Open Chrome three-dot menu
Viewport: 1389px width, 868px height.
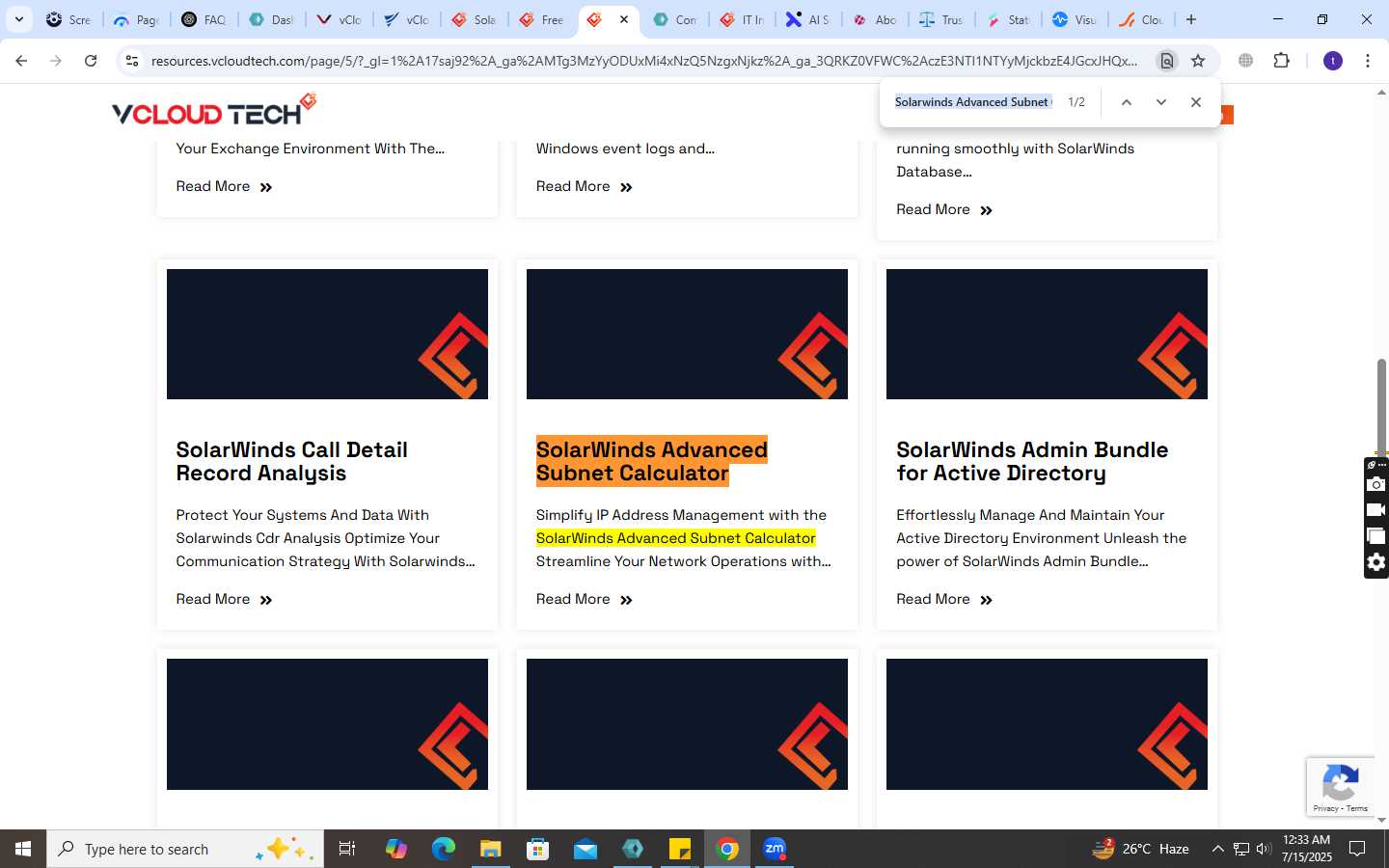pyautogui.click(x=1368, y=61)
